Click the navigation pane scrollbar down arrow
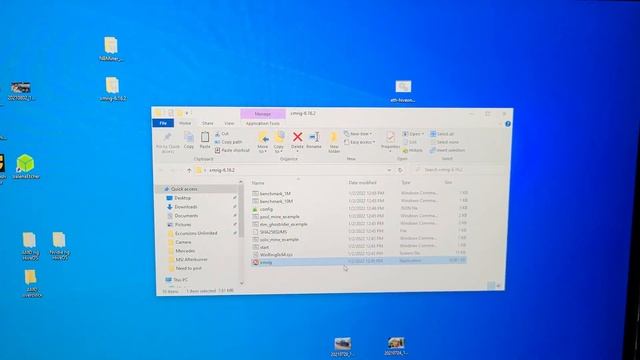640x360 pixels. (241, 283)
